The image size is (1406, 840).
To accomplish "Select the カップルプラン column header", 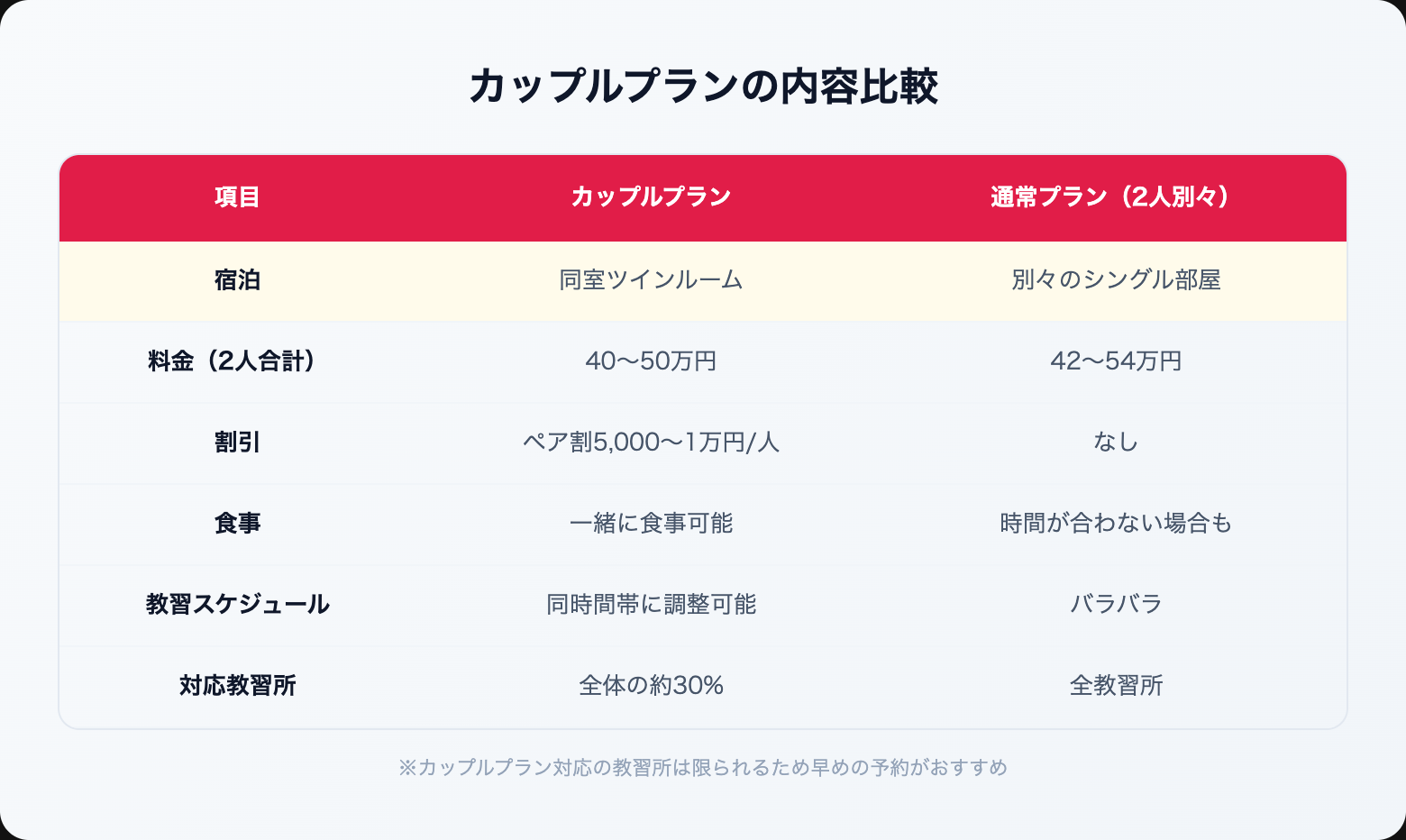I will click(x=651, y=197).
